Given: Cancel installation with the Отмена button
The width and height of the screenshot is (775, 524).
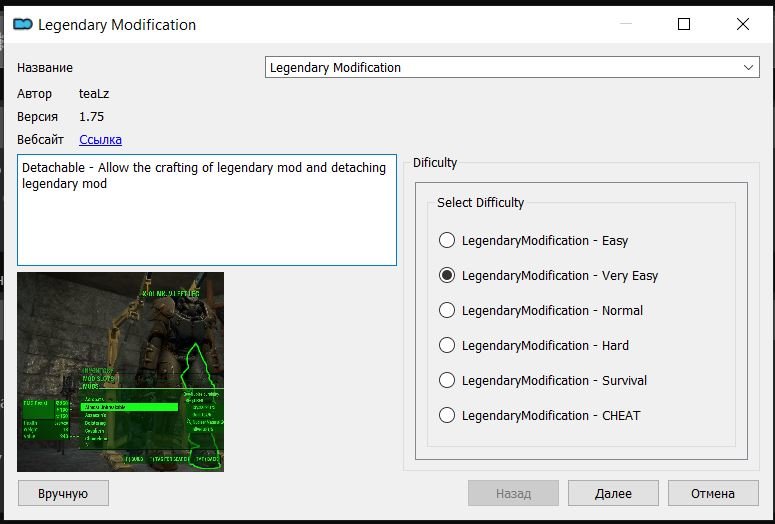Looking at the screenshot, I should tap(713, 493).
